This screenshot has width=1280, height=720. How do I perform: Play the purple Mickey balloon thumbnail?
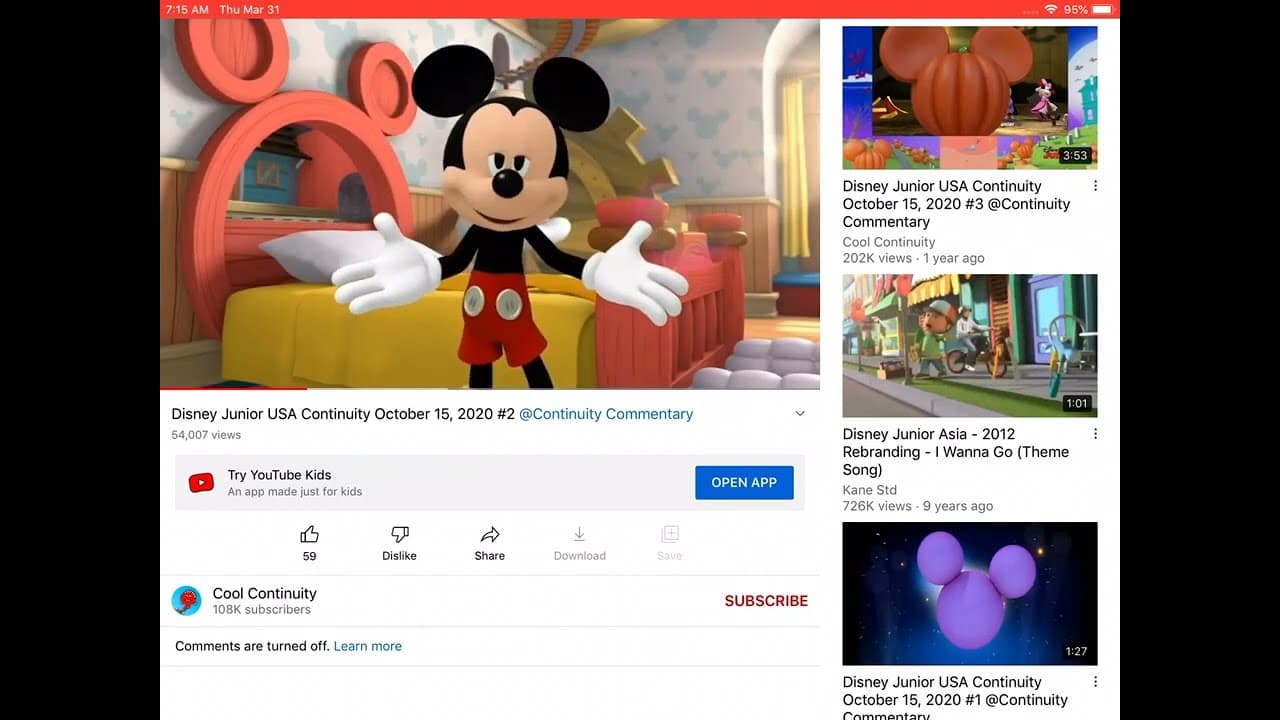[x=970, y=594]
